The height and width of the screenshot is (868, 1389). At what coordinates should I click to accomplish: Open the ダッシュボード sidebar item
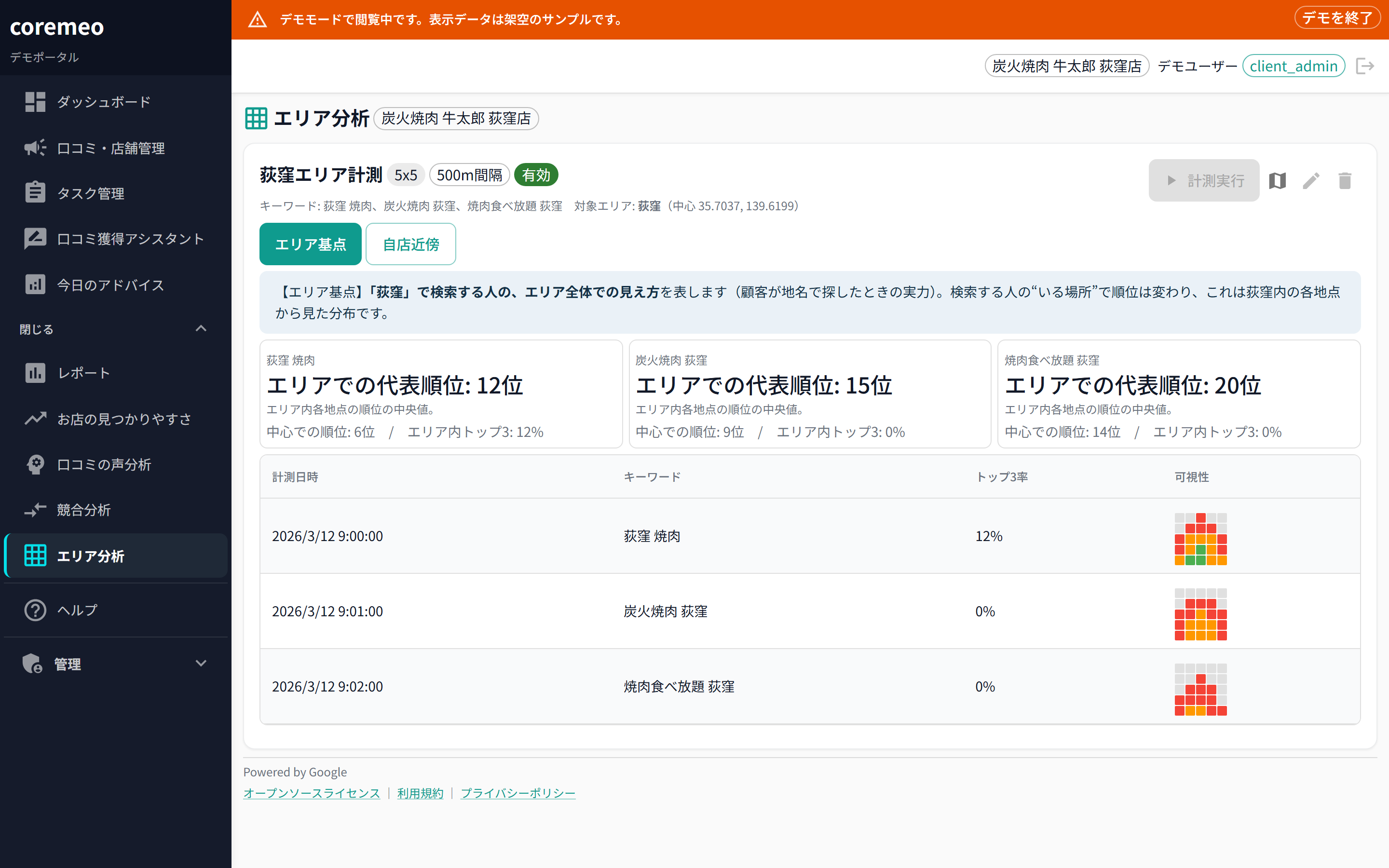[115, 102]
